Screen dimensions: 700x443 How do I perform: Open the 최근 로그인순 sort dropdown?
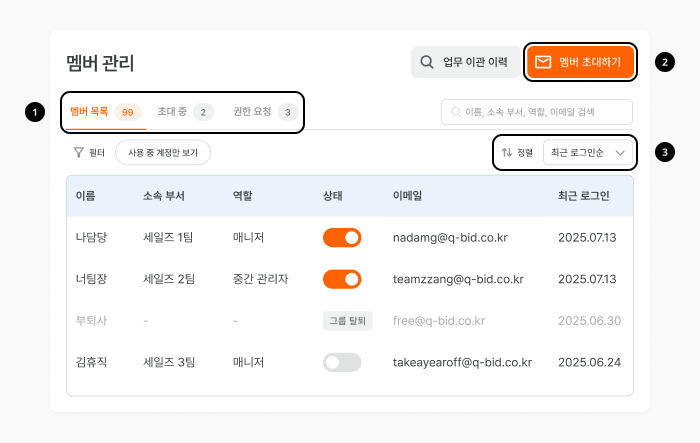click(588, 153)
